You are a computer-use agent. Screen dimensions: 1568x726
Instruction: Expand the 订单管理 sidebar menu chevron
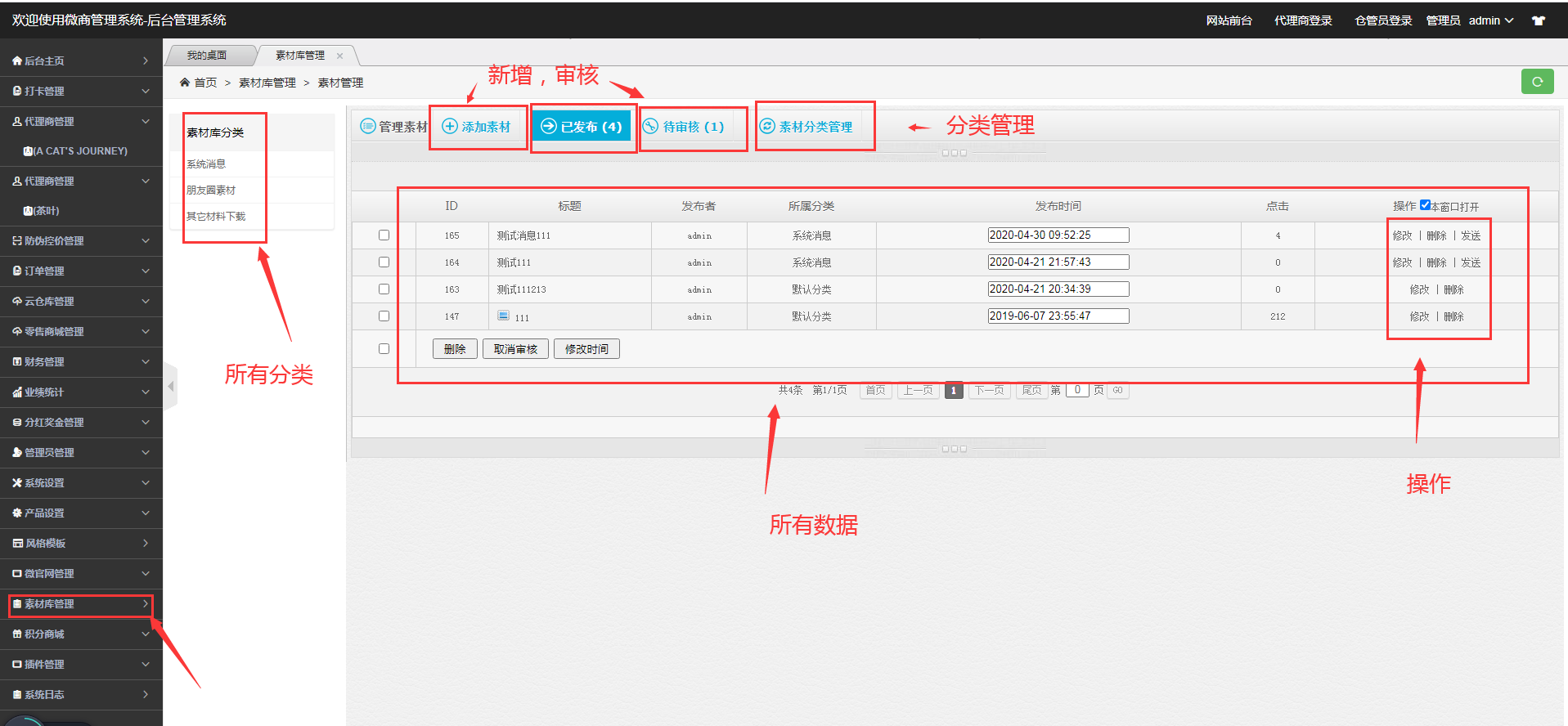point(146,271)
